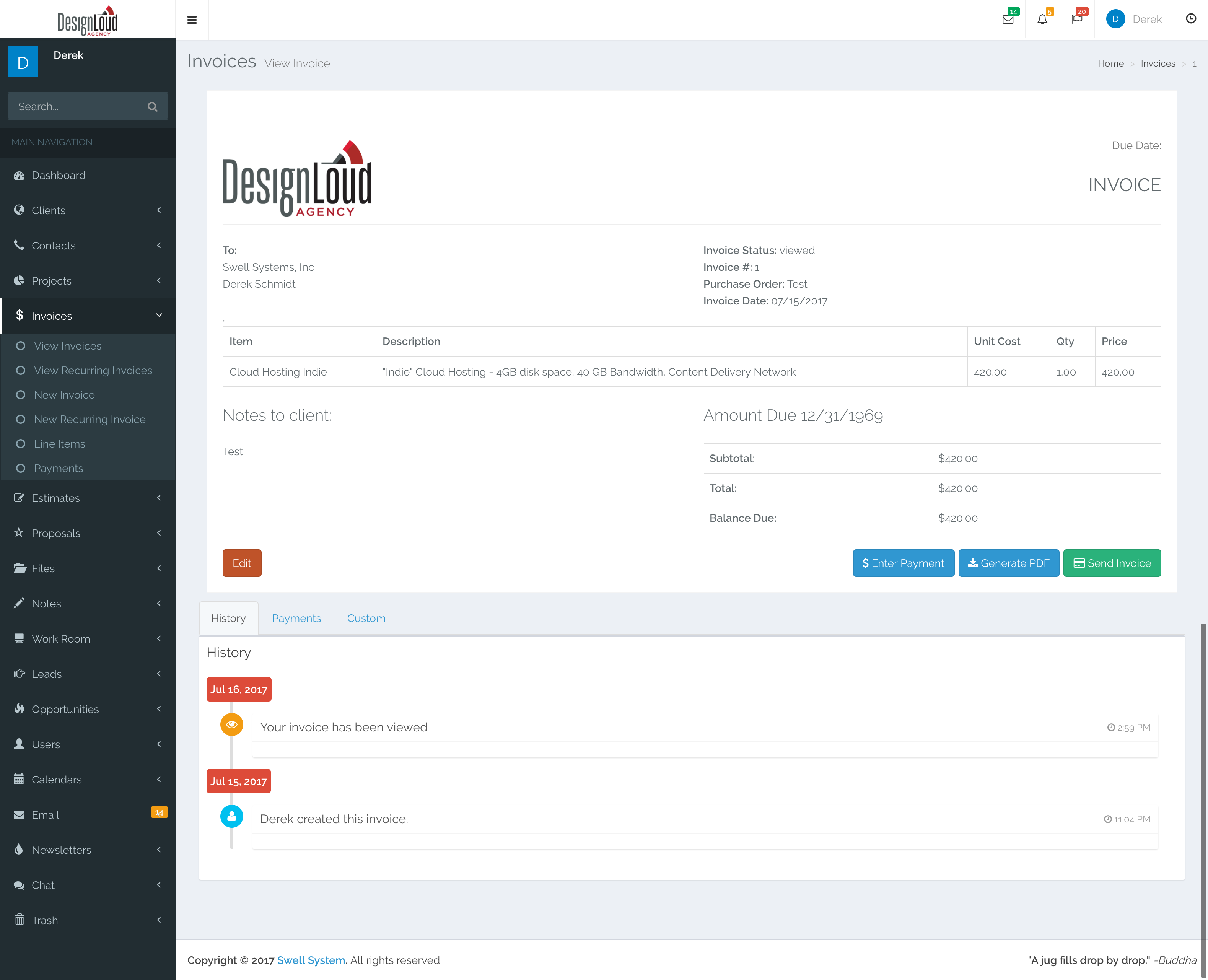The image size is (1208, 980).
Task: Click the user icon beside created entry
Action: (231, 816)
